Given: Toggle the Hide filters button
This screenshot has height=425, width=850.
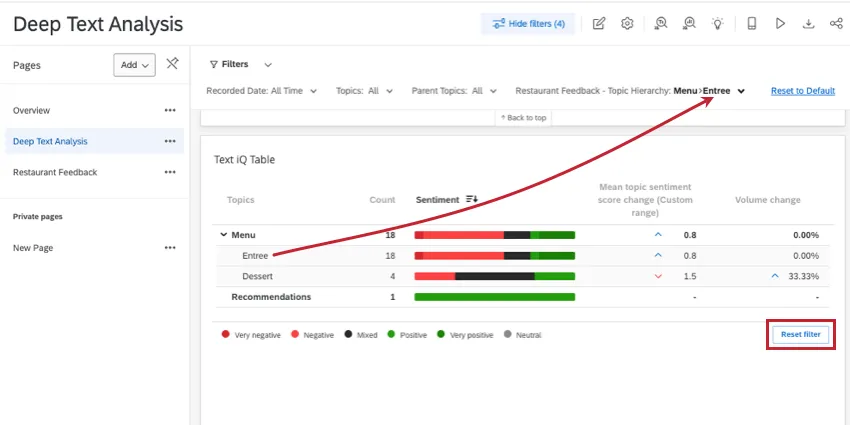Looking at the screenshot, I should click(x=528, y=23).
